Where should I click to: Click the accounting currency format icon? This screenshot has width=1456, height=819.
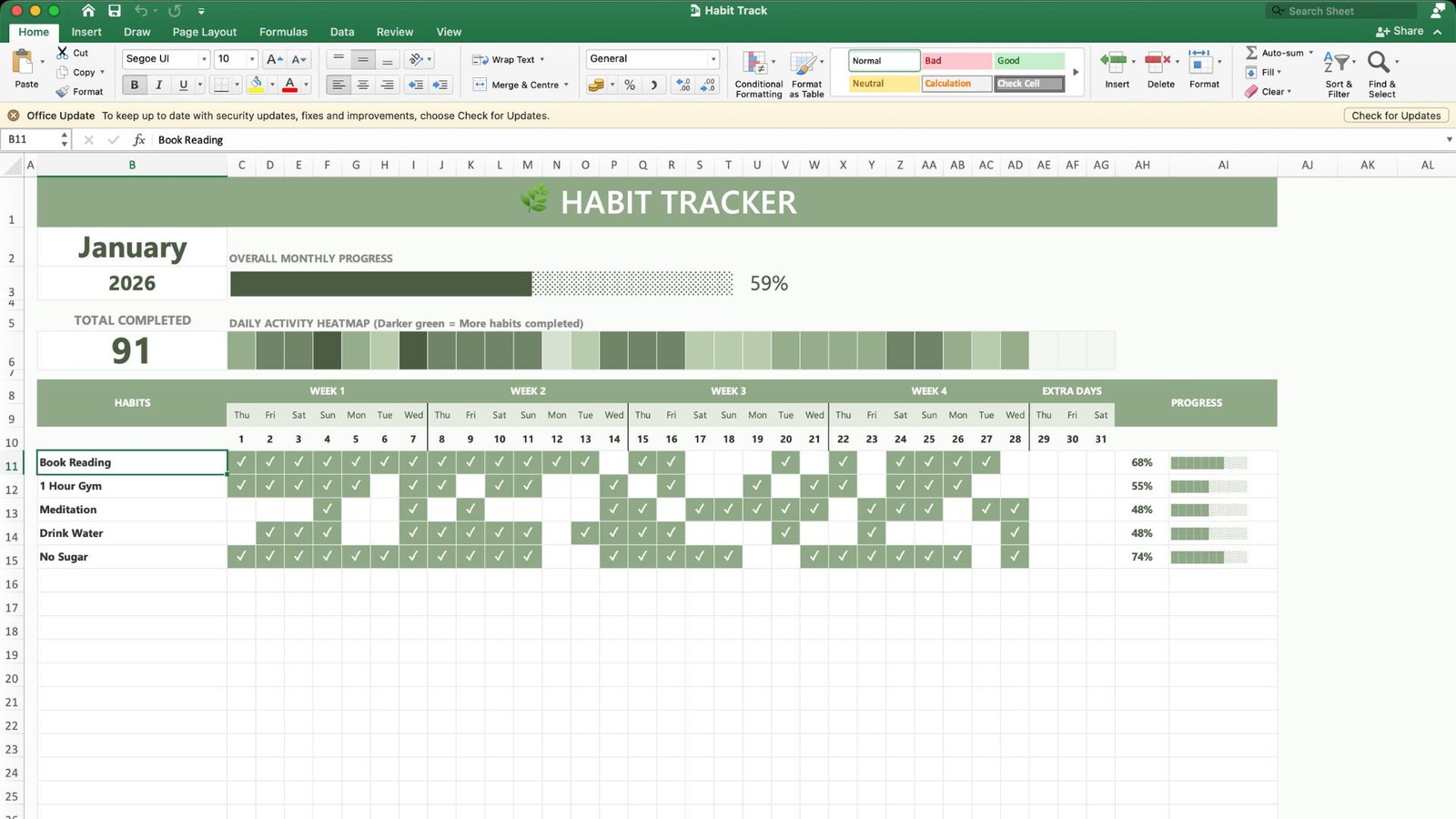pyautogui.click(x=597, y=85)
